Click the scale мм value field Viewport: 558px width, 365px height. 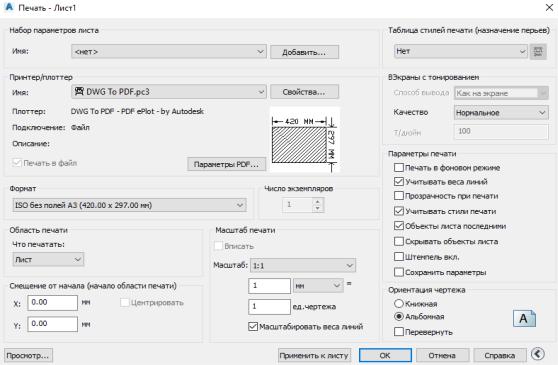pos(269,286)
